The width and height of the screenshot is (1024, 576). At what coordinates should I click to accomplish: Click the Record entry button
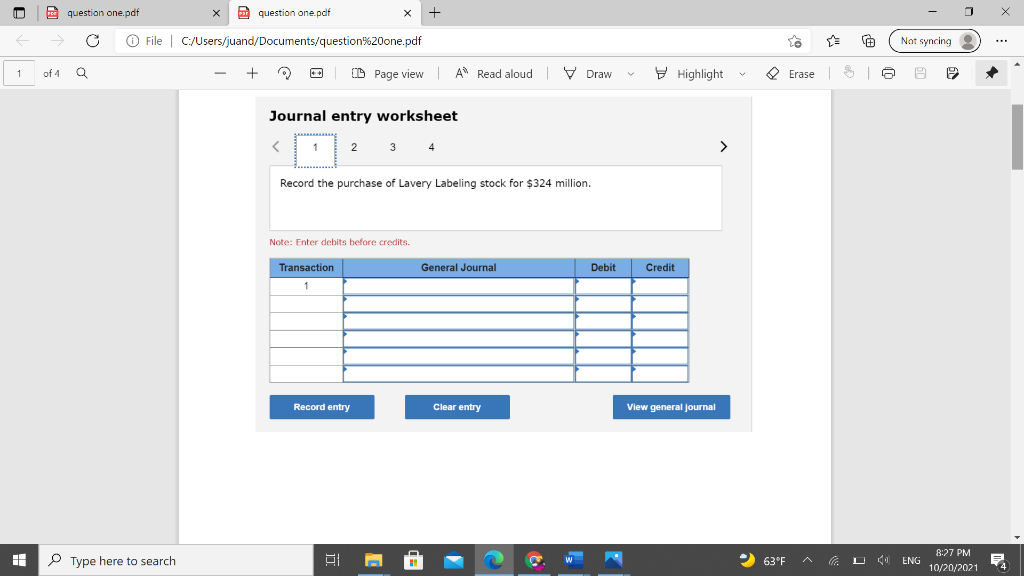[x=321, y=407]
